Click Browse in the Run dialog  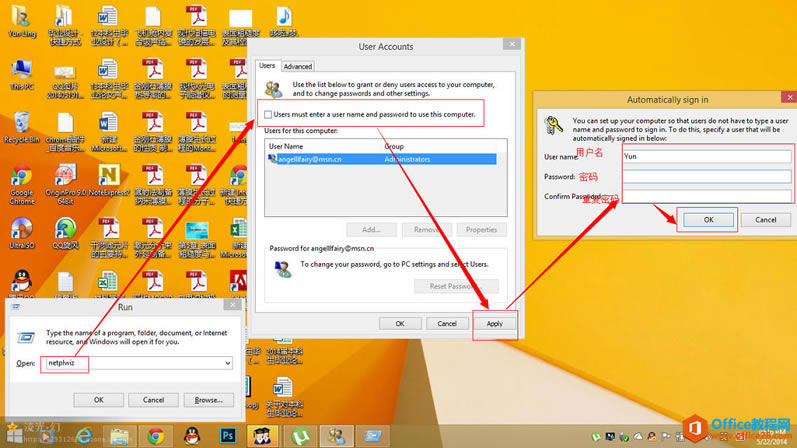(x=209, y=400)
